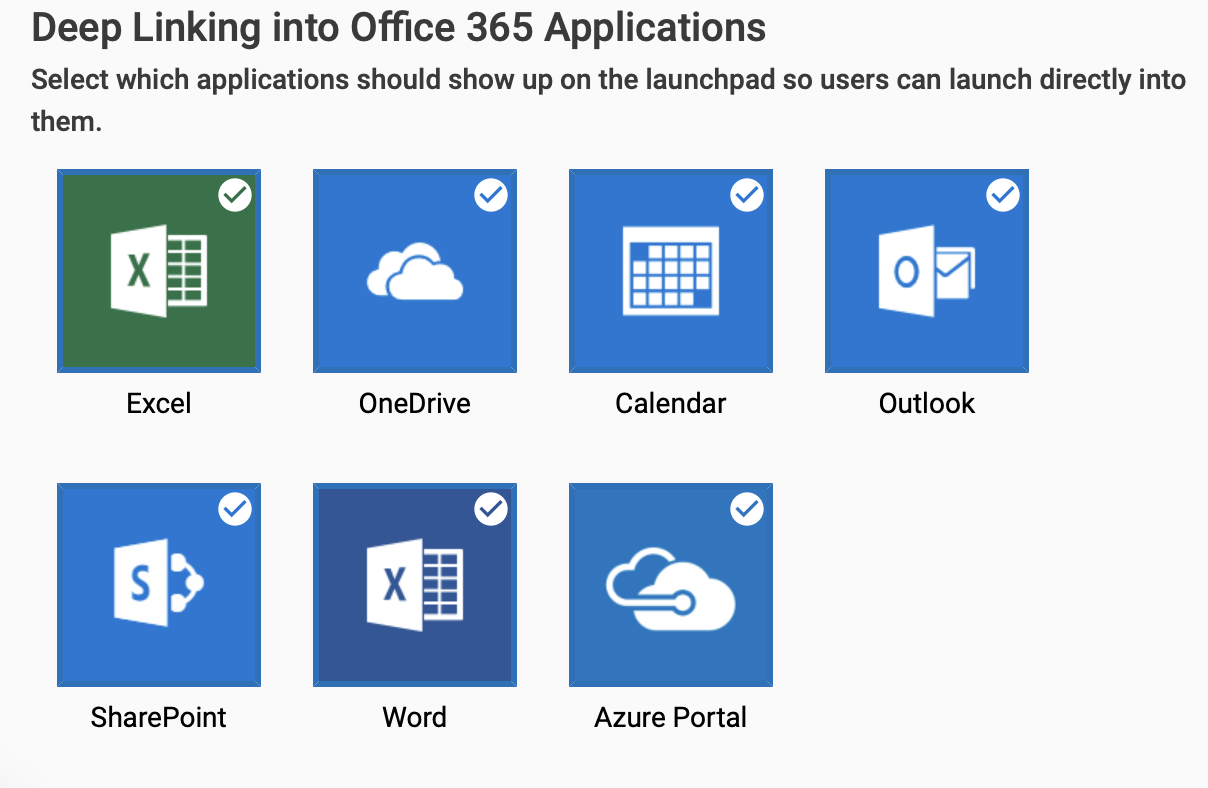Select the Calendar grid tile icon
The image size is (1208, 788).
click(671, 271)
